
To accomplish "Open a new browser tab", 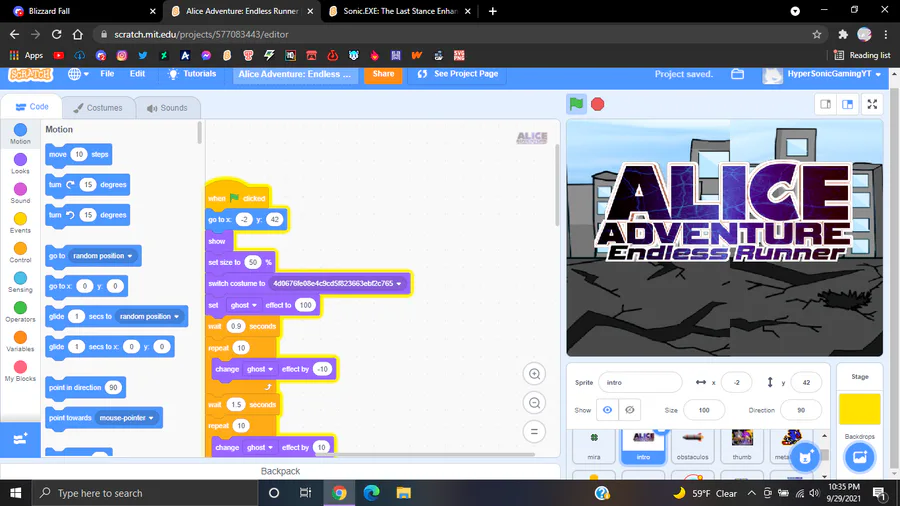I will point(492,11).
